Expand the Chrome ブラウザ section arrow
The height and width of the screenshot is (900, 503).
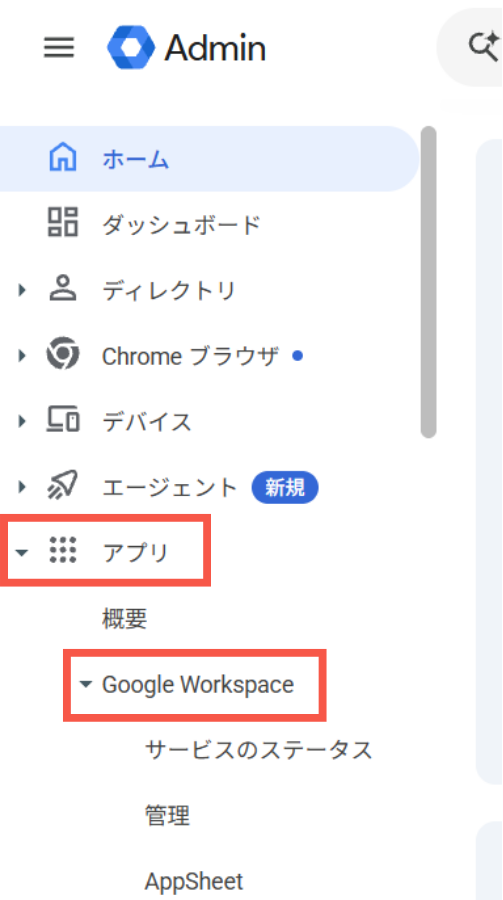tap(22, 355)
